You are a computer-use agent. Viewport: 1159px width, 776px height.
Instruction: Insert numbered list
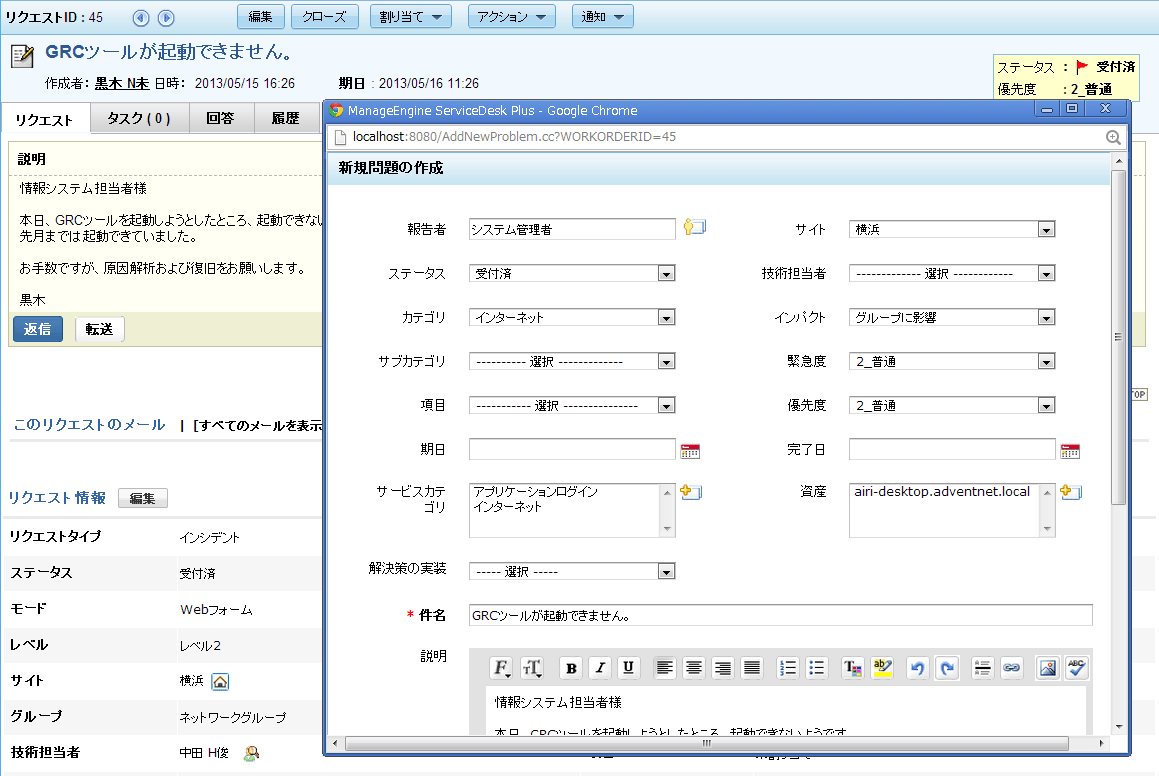(x=788, y=668)
